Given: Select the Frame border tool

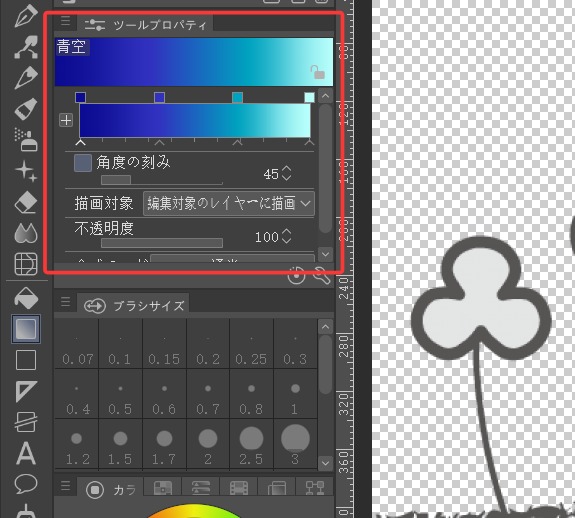Looking at the screenshot, I should [26, 422].
